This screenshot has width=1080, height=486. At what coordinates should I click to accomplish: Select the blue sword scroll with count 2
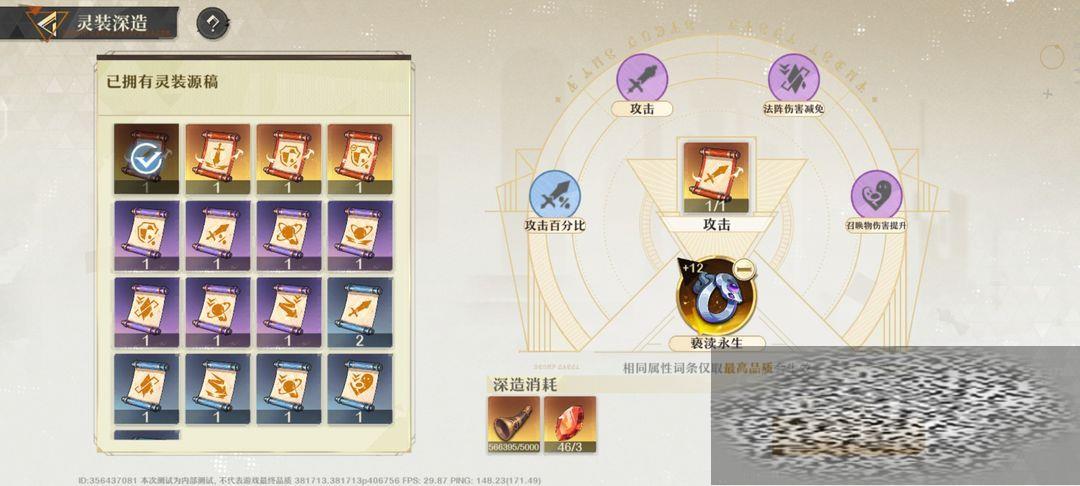coord(360,312)
